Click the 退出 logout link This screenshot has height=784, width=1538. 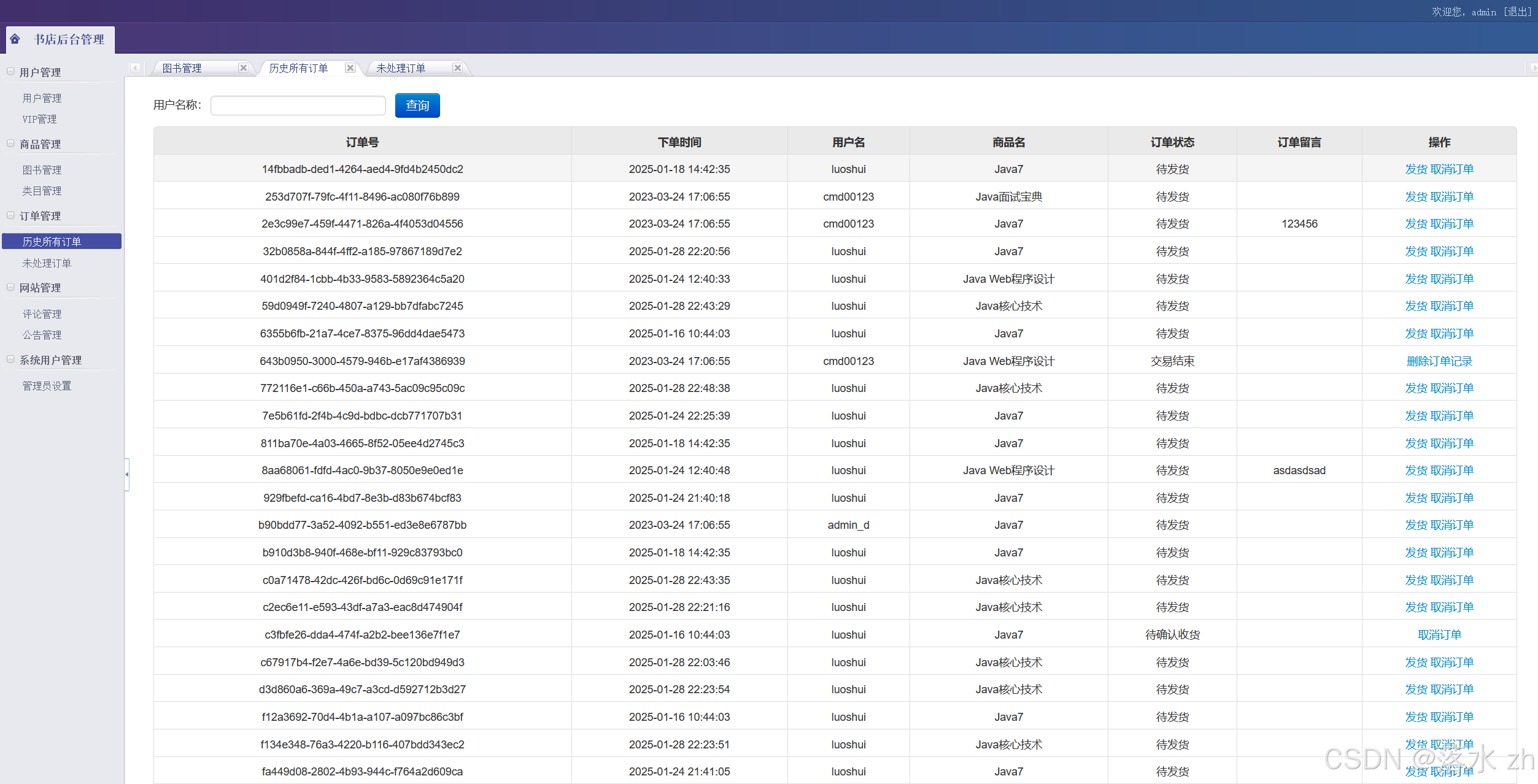coord(1517,12)
